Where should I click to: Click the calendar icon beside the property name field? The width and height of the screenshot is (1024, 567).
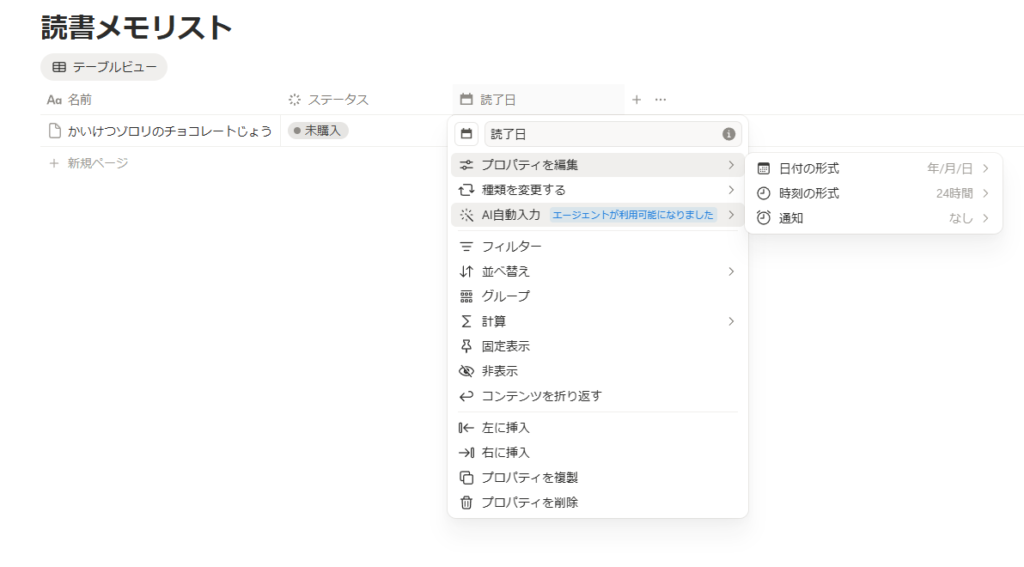coord(466,134)
